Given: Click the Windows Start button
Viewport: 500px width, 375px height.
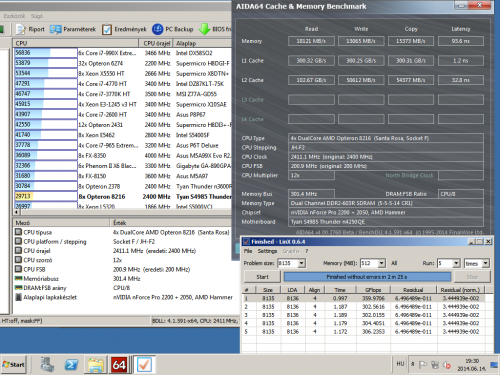Looking at the screenshot, I should point(13,365).
